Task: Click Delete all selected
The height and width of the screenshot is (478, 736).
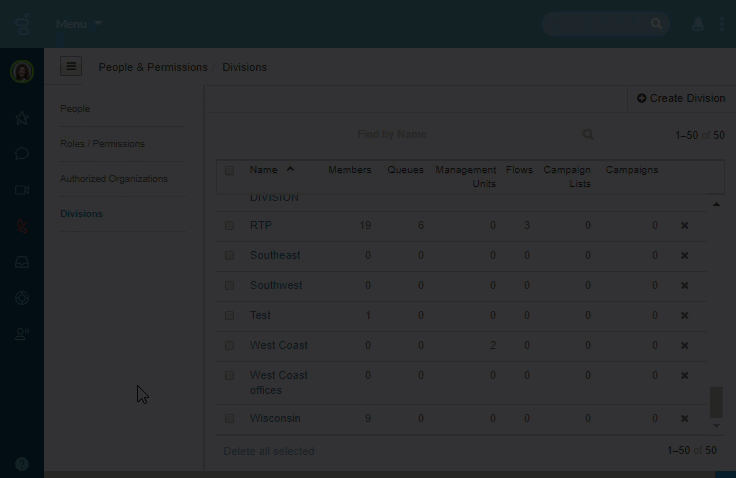Action: coord(269,451)
